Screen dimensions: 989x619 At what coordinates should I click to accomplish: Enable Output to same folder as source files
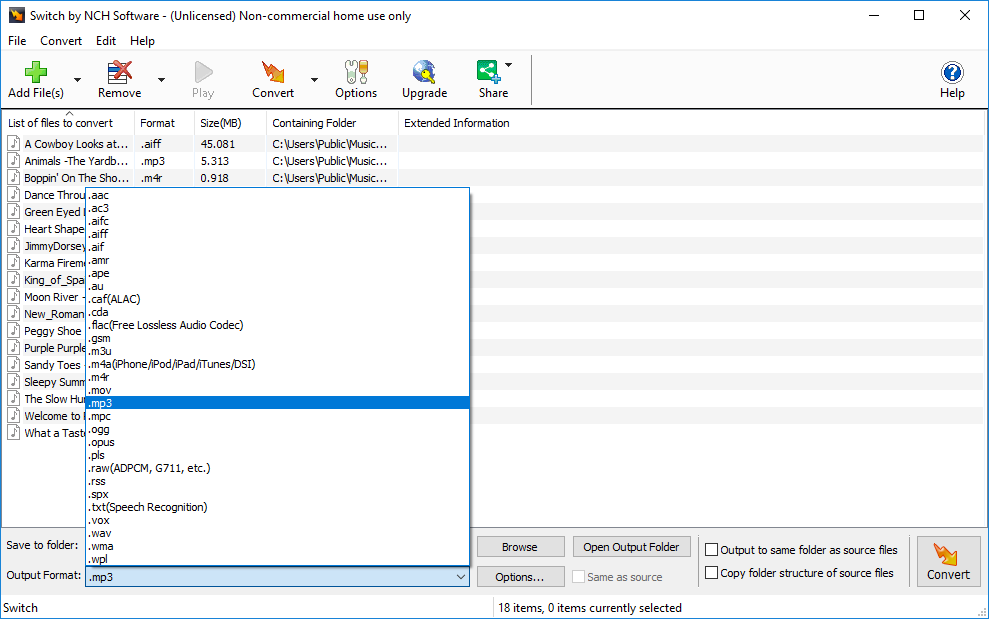pos(712,549)
